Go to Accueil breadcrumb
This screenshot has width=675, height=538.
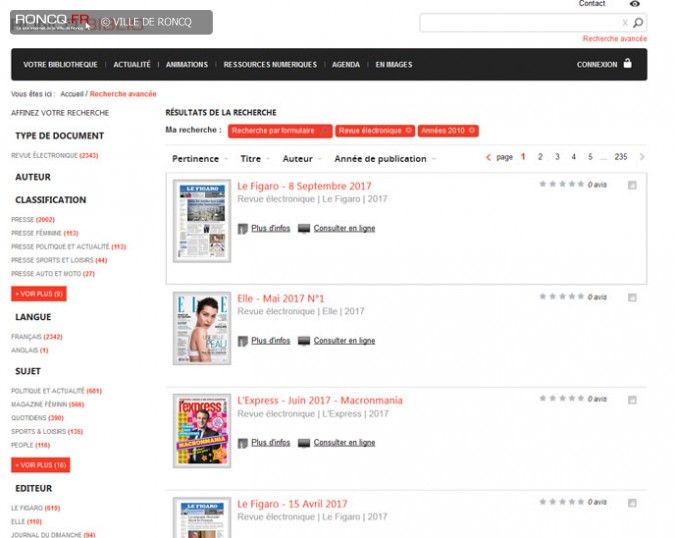[72, 94]
